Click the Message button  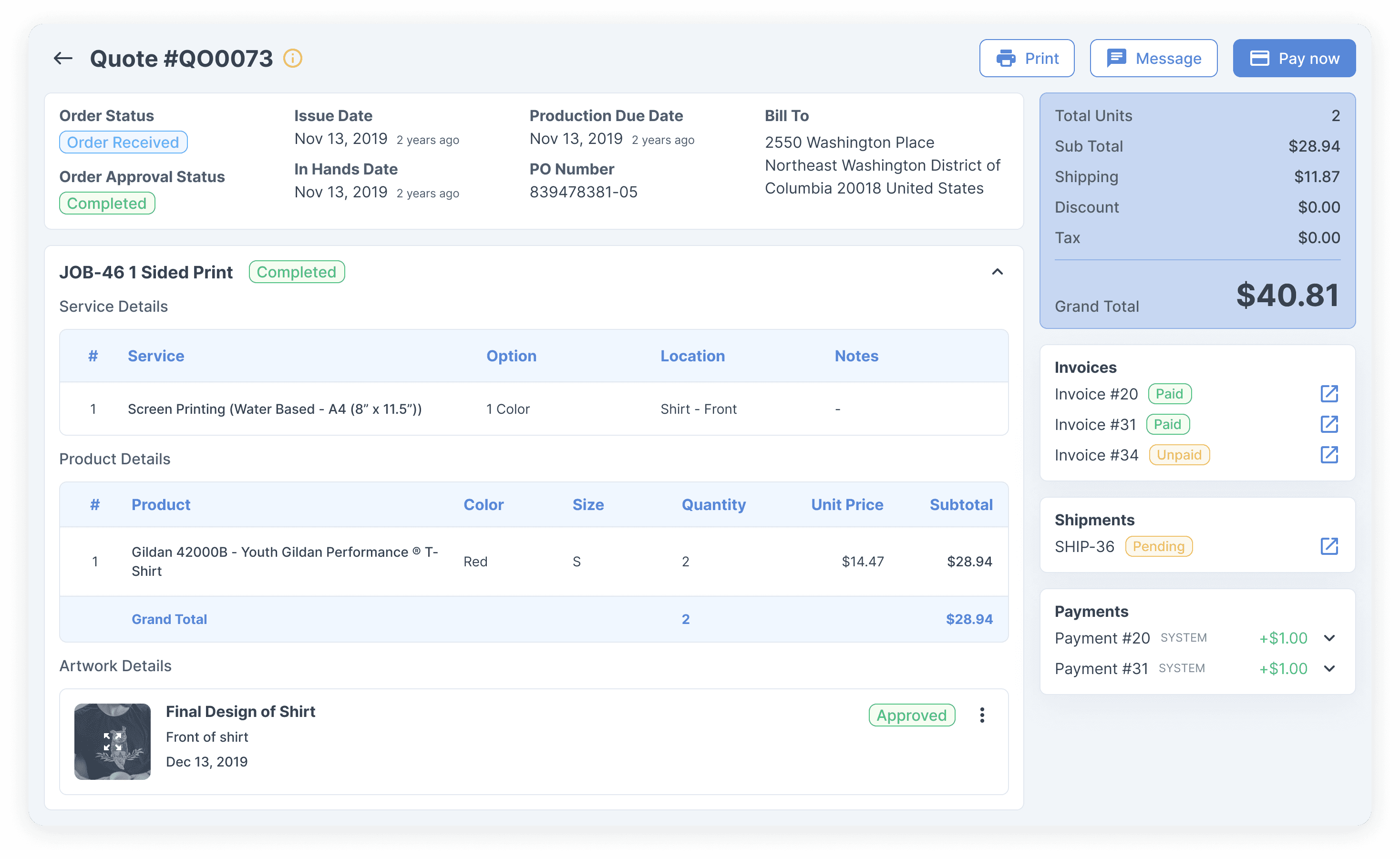click(x=1153, y=59)
